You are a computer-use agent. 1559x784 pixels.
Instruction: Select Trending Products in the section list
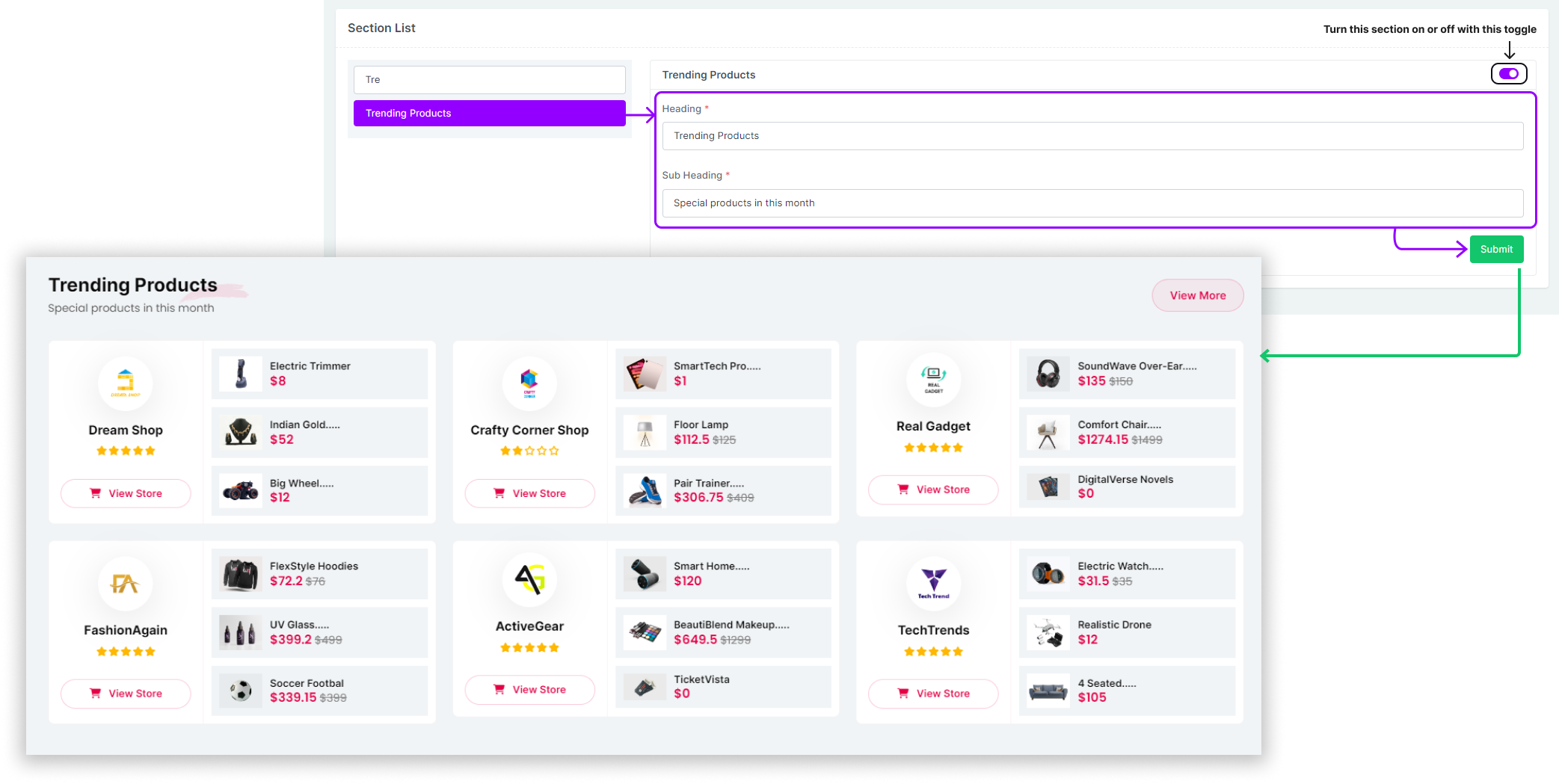(489, 114)
